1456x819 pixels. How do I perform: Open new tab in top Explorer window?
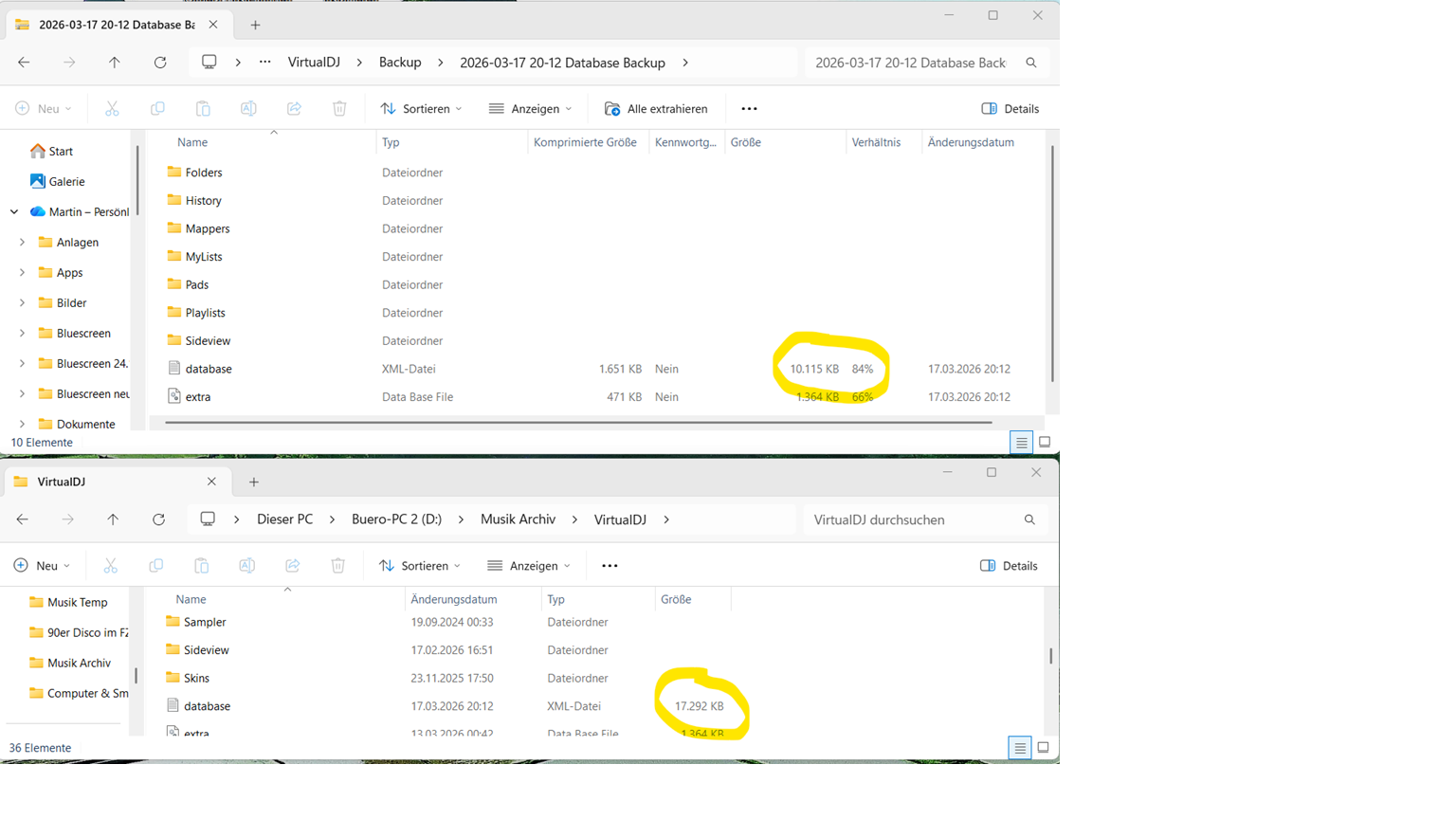click(x=255, y=26)
